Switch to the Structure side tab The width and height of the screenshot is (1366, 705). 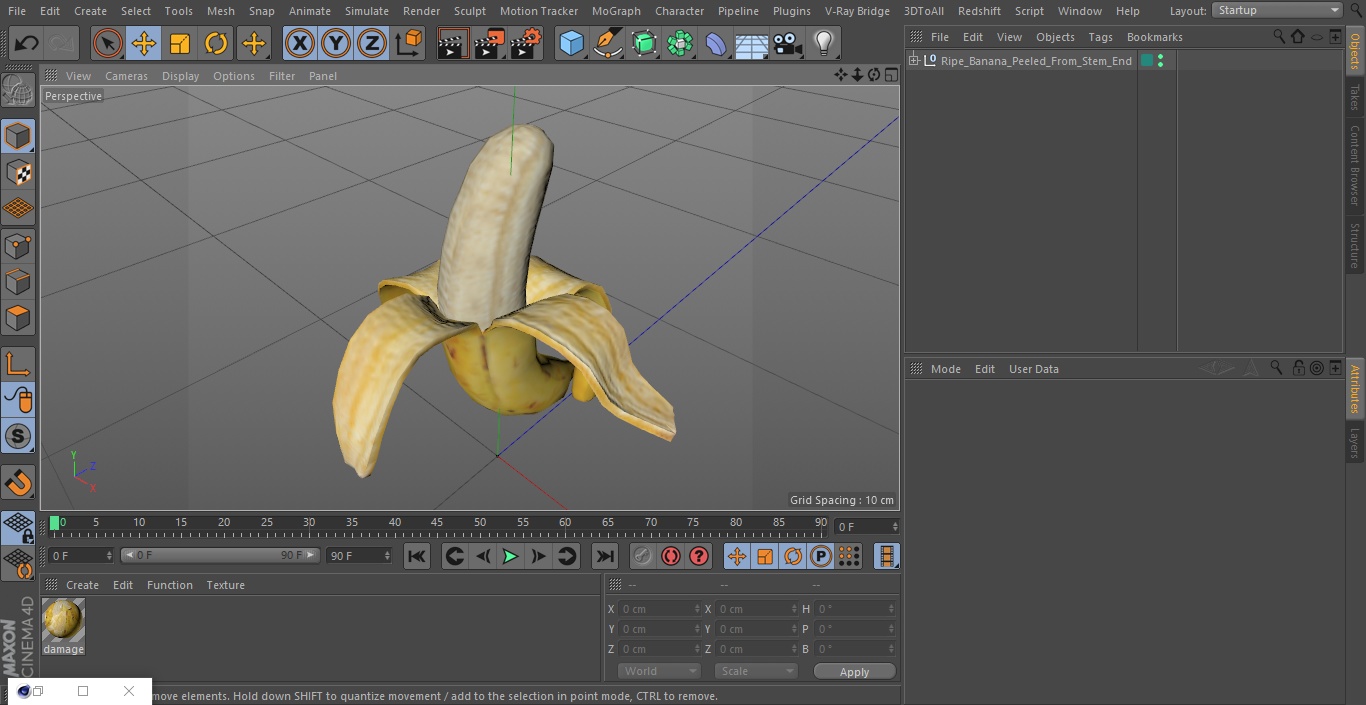pyautogui.click(x=1355, y=245)
